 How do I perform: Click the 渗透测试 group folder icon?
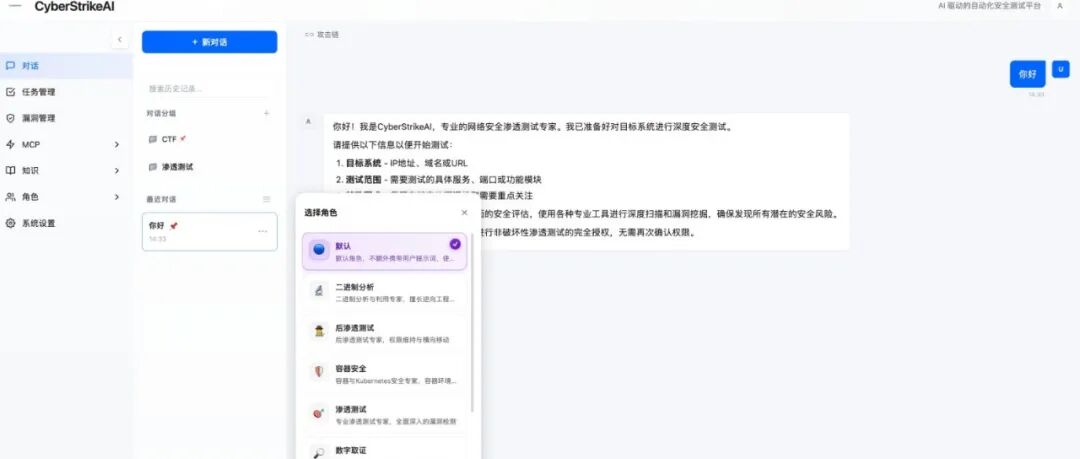[x=153, y=167]
